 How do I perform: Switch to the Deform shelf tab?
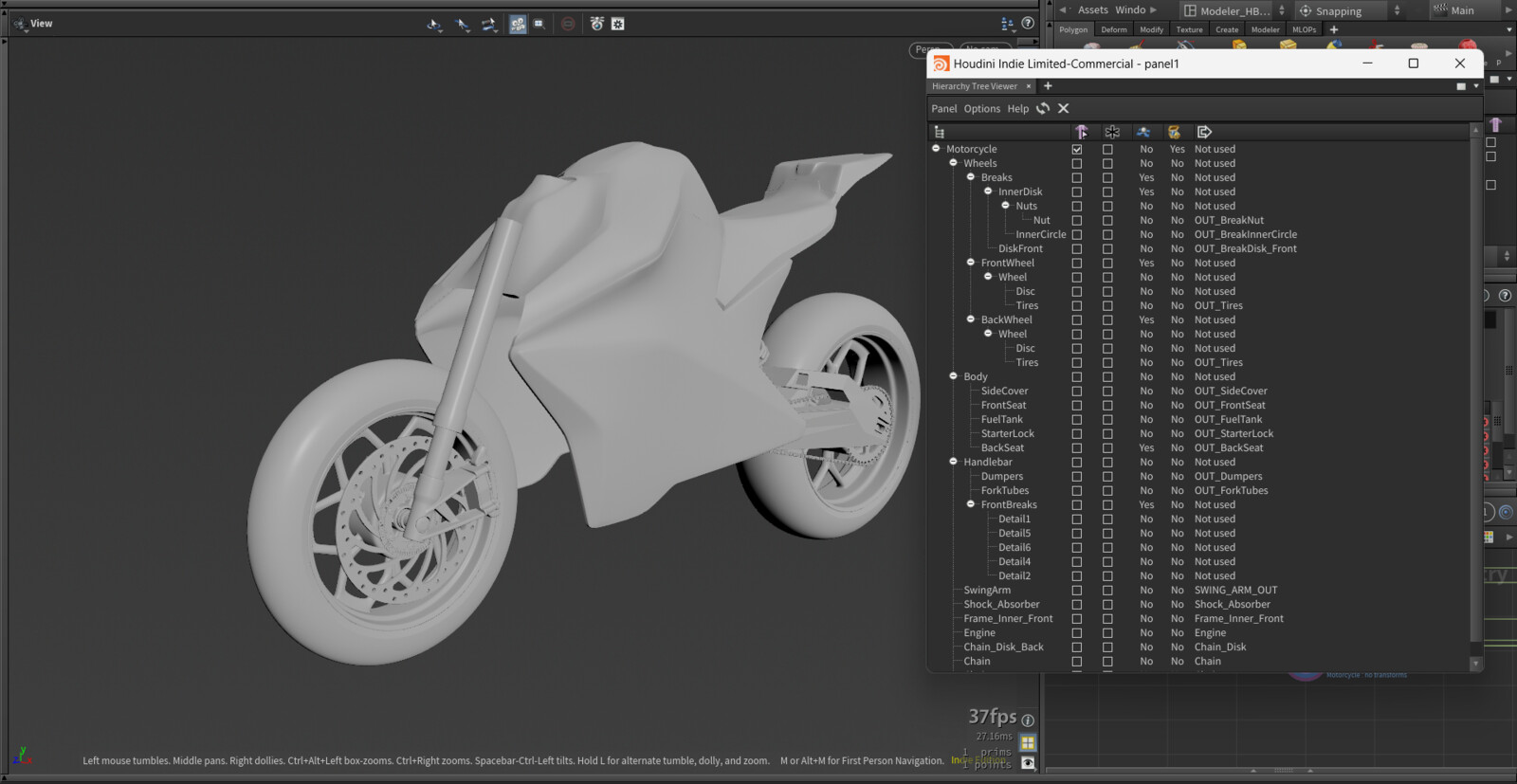tap(1114, 30)
